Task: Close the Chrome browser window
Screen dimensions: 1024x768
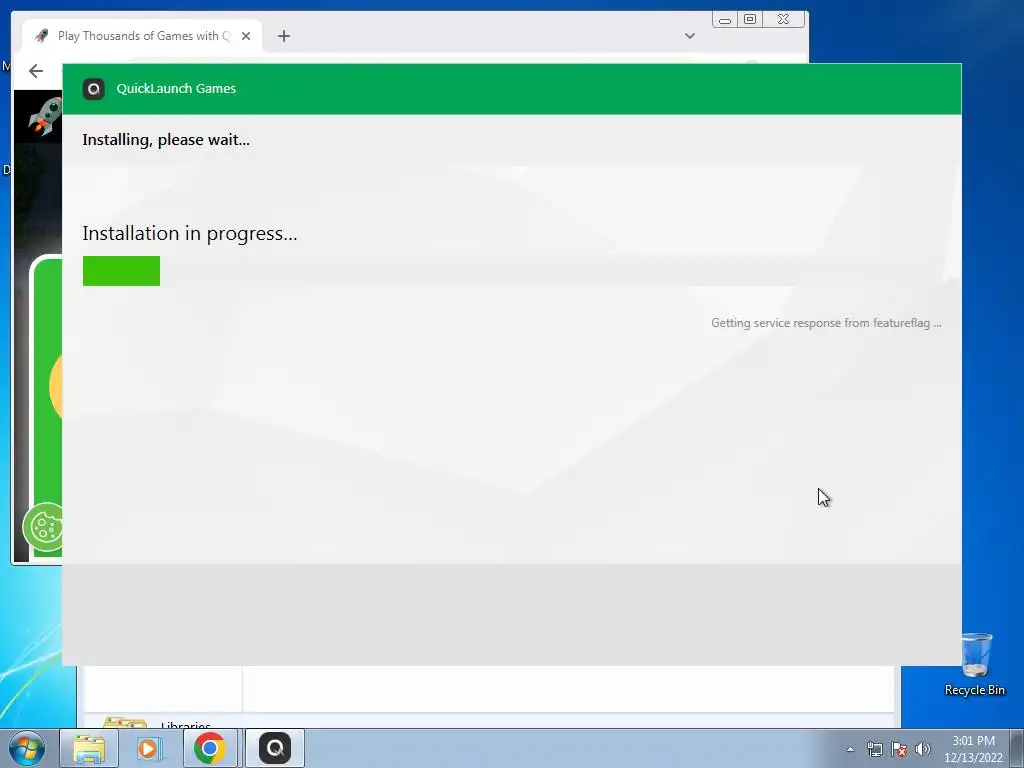Action: point(784,20)
